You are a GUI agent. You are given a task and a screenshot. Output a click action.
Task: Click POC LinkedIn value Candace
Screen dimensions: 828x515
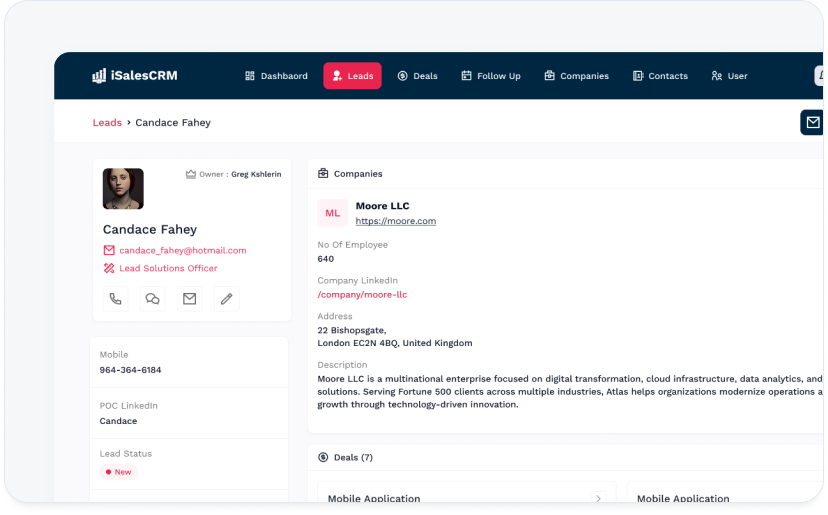pos(118,421)
